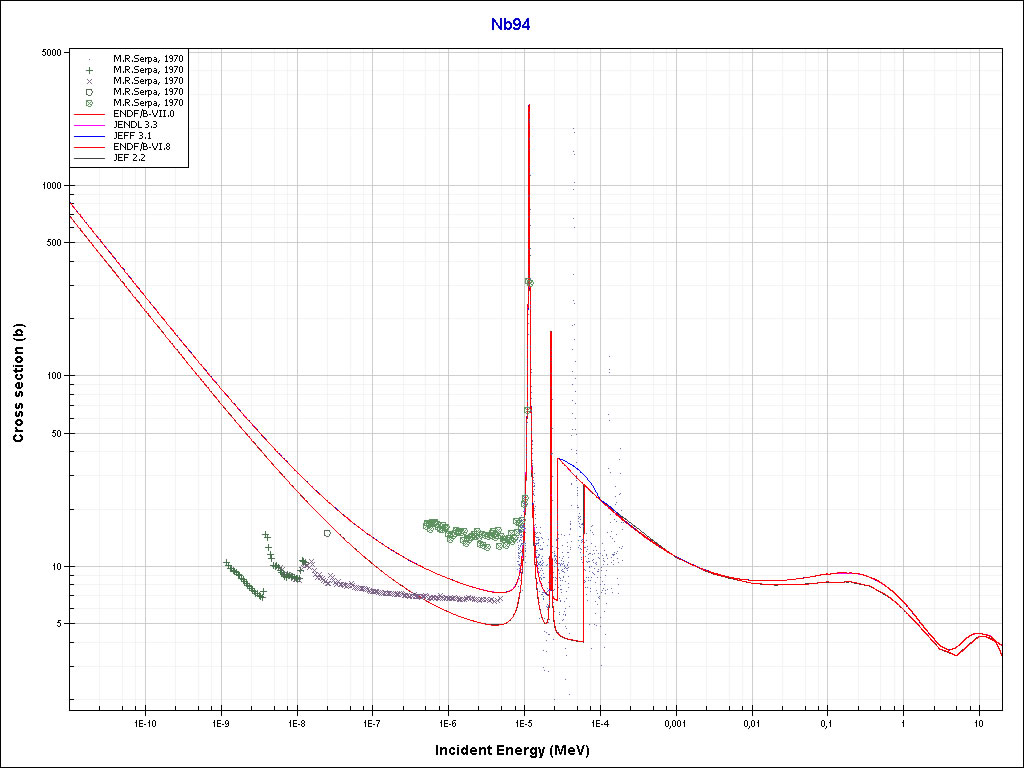Click the blue JEFF 3.1 line swatch

90,136
